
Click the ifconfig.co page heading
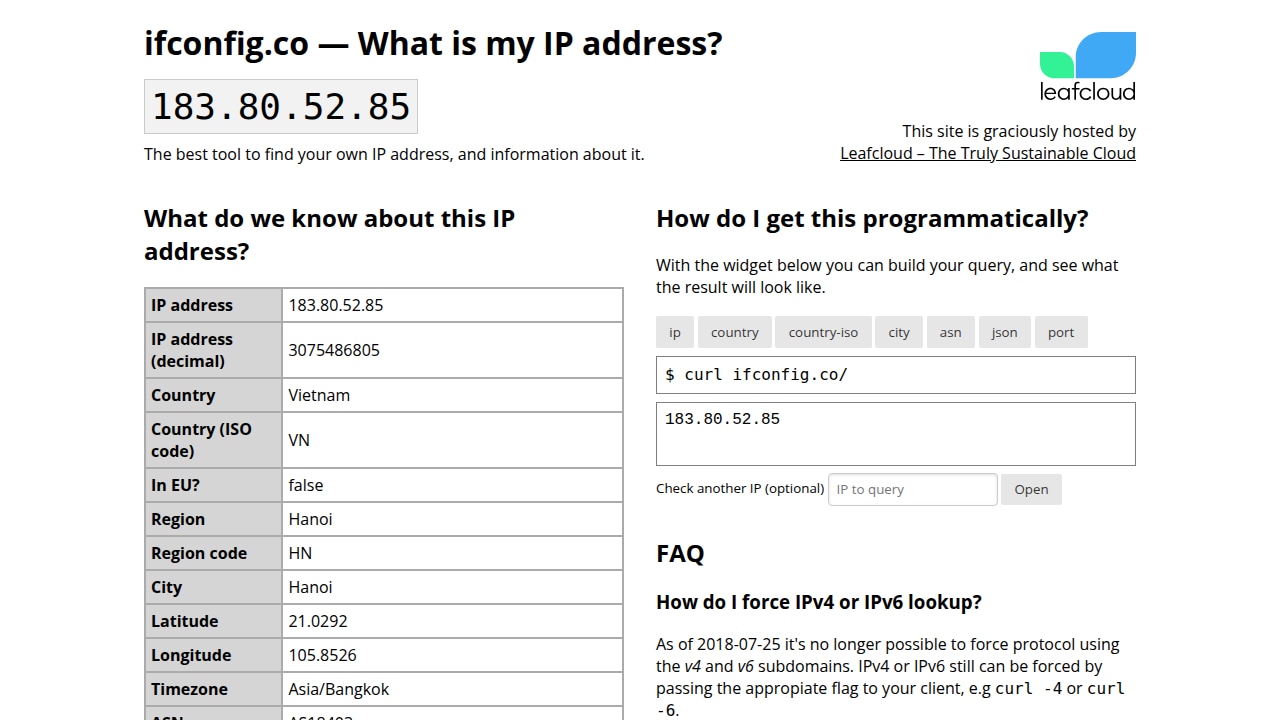coord(433,44)
